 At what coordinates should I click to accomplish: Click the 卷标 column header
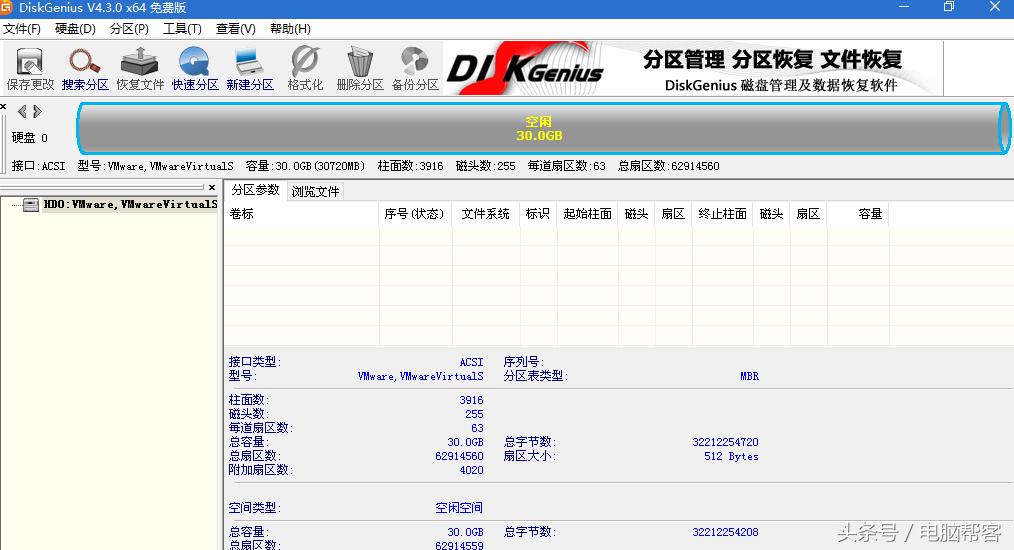click(301, 214)
